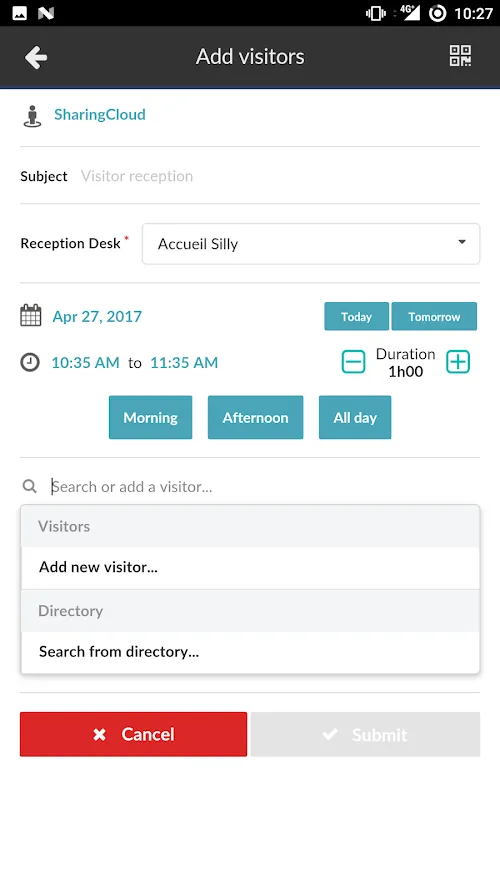Click the dropdown arrow next to Accueil Silly
500x888 pixels.
[462, 242]
